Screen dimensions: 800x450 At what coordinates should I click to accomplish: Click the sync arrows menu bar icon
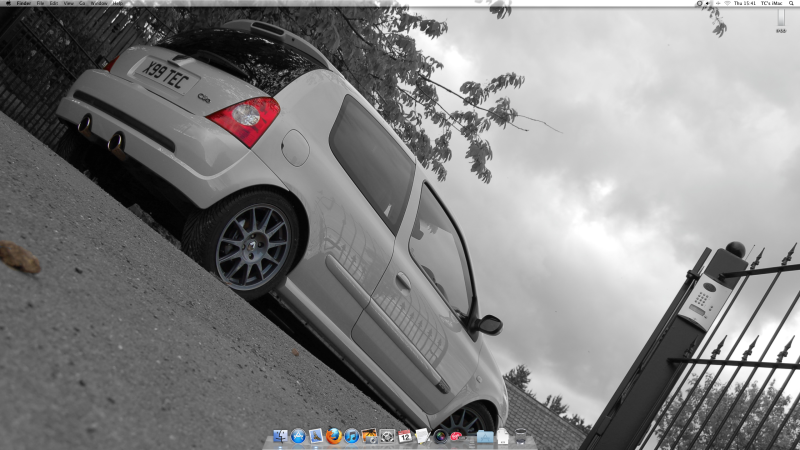coord(718,3)
